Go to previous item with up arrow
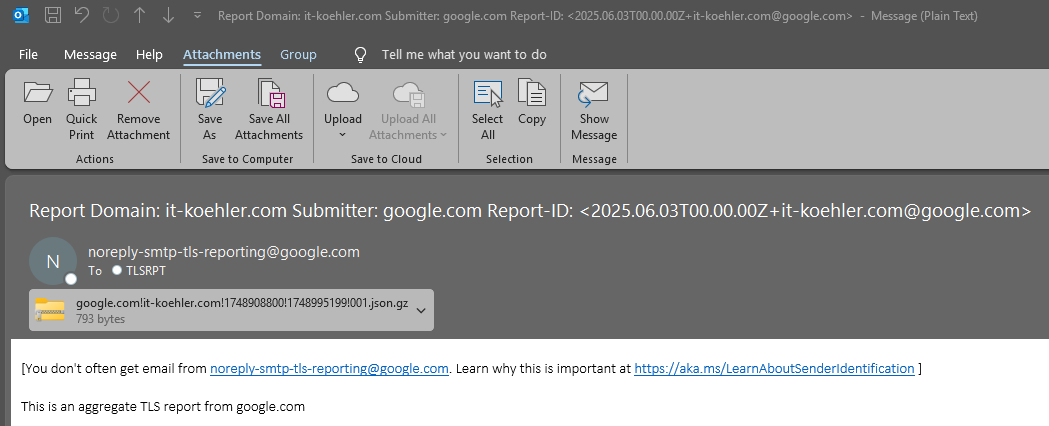This screenshot has width=1049, height=426. coord(139,15)
